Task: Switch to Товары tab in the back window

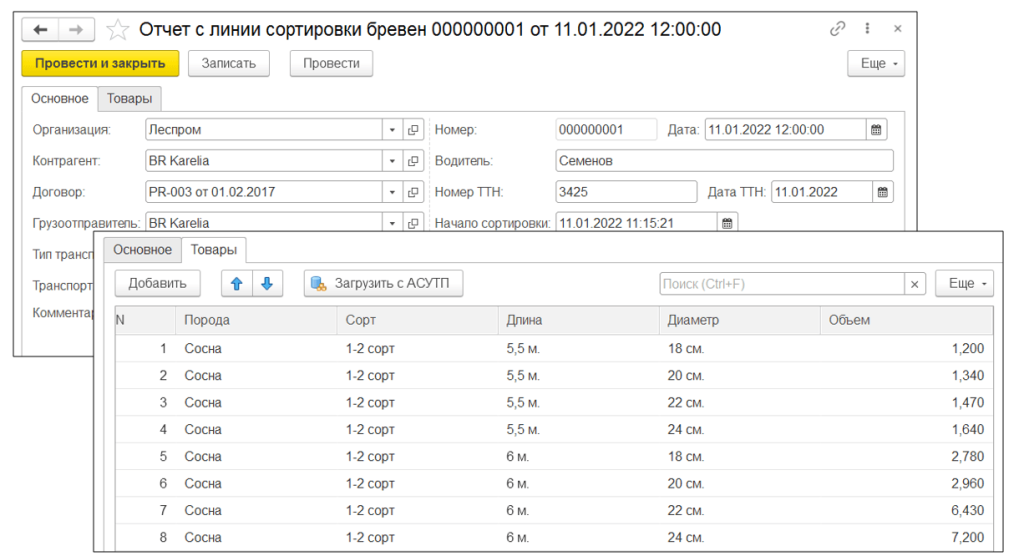Action: tap(130, 98)
